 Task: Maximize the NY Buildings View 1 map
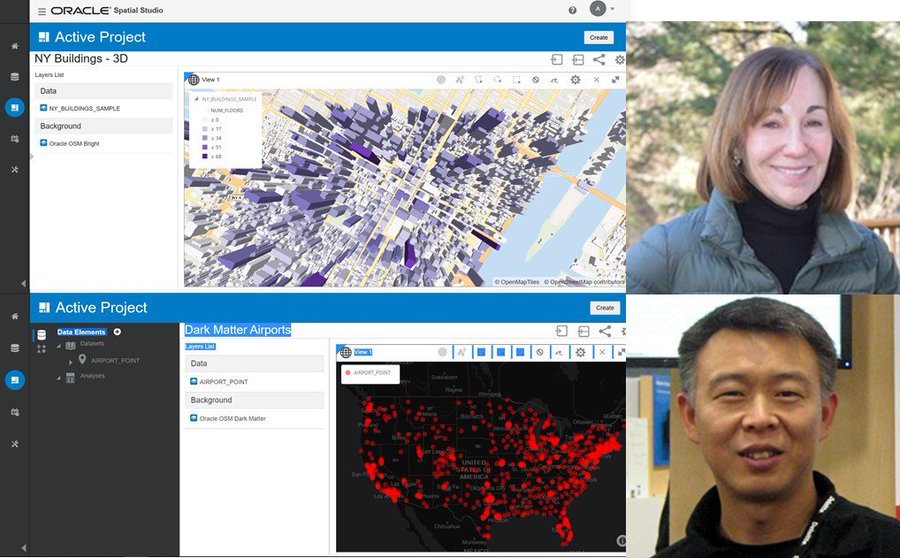click(x=615, y=80)
